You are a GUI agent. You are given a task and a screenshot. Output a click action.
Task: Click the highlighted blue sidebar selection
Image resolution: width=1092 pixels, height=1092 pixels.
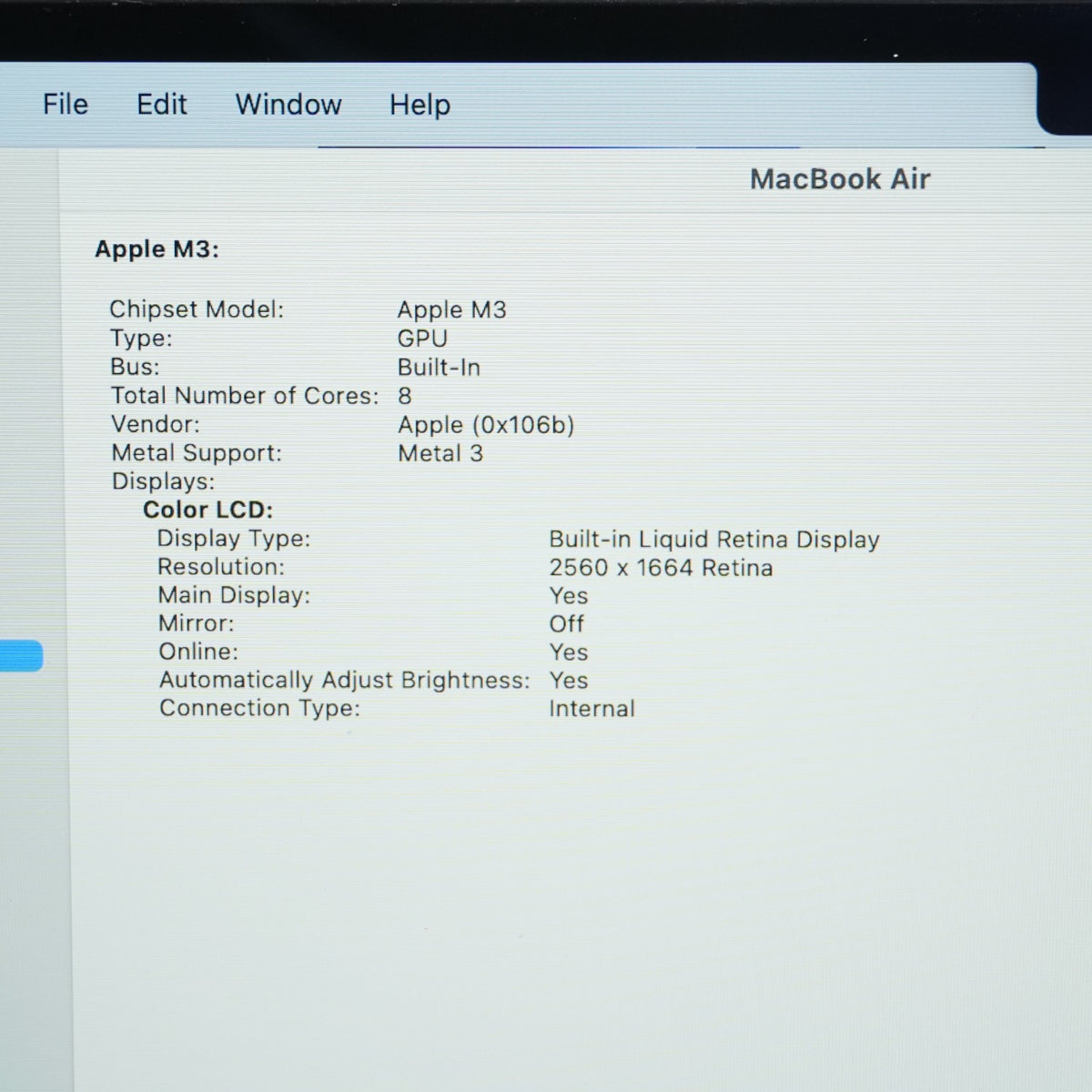click(x=21, y=656)
